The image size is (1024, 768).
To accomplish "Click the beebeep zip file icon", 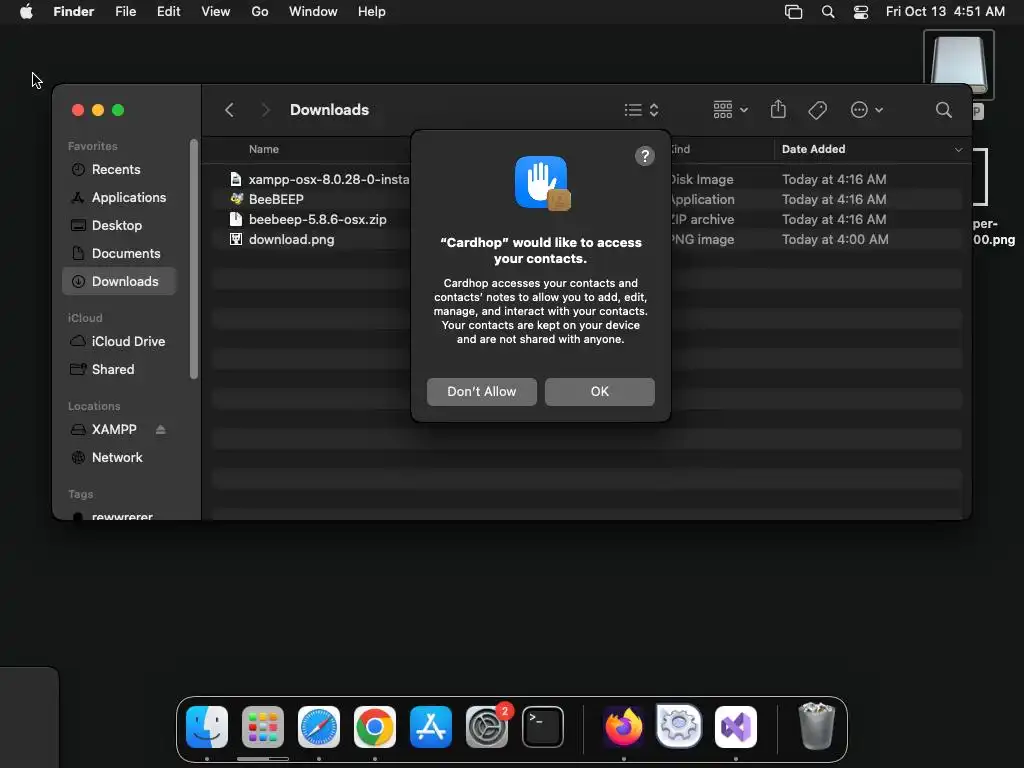I will [x=236, y=219].
